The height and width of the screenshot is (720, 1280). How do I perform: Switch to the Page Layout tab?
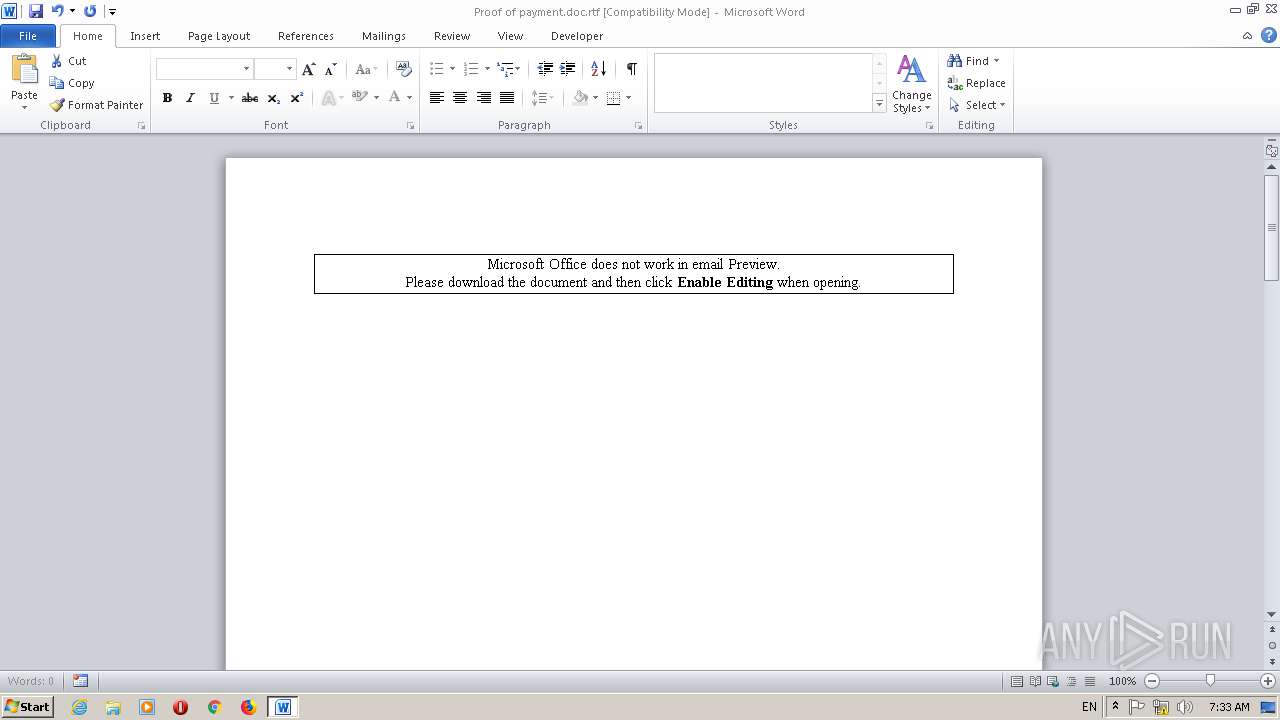[x=219, y=36]
